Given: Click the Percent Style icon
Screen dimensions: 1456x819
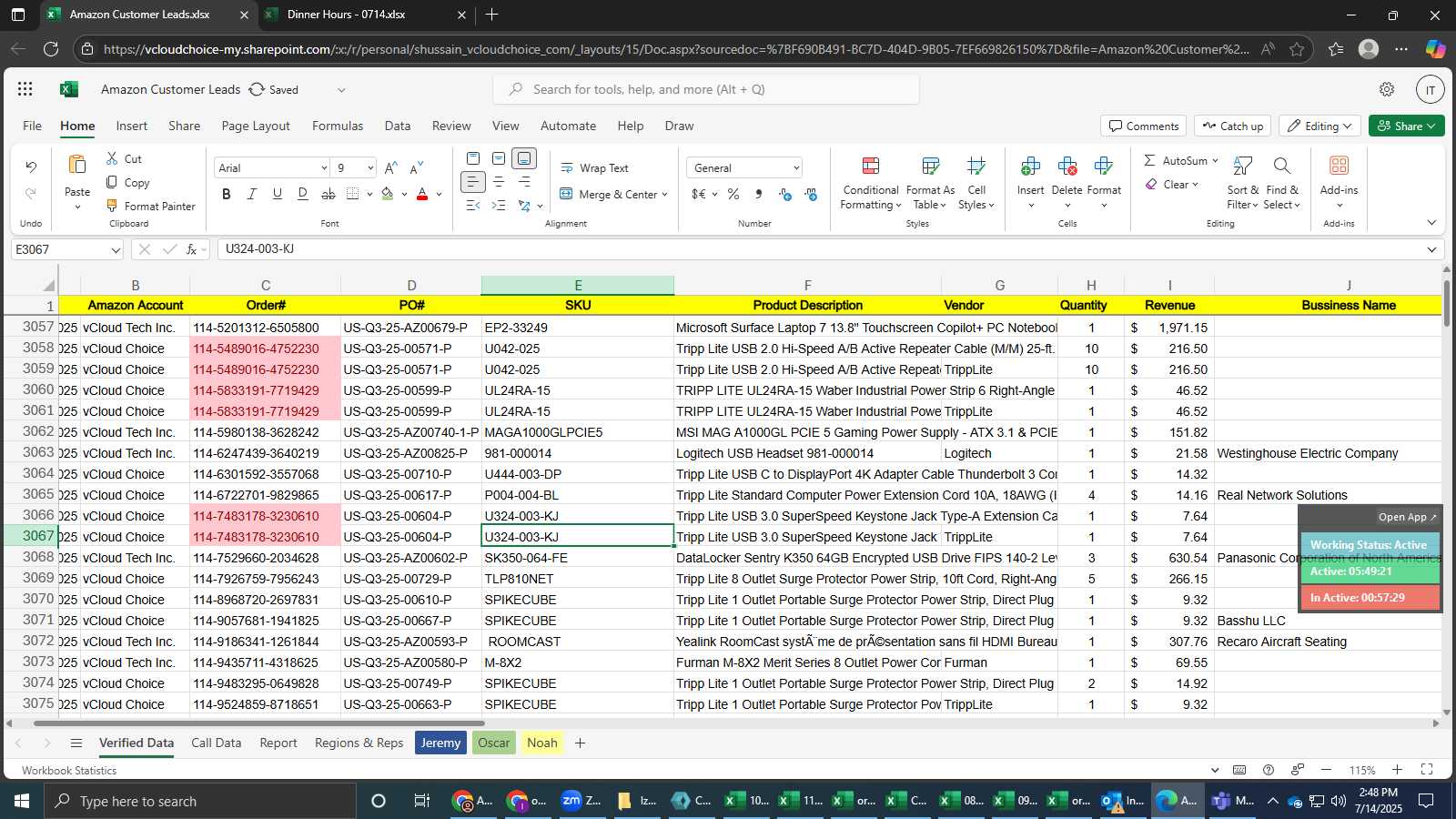Looking at the screenshot, I should pos(733,194).
